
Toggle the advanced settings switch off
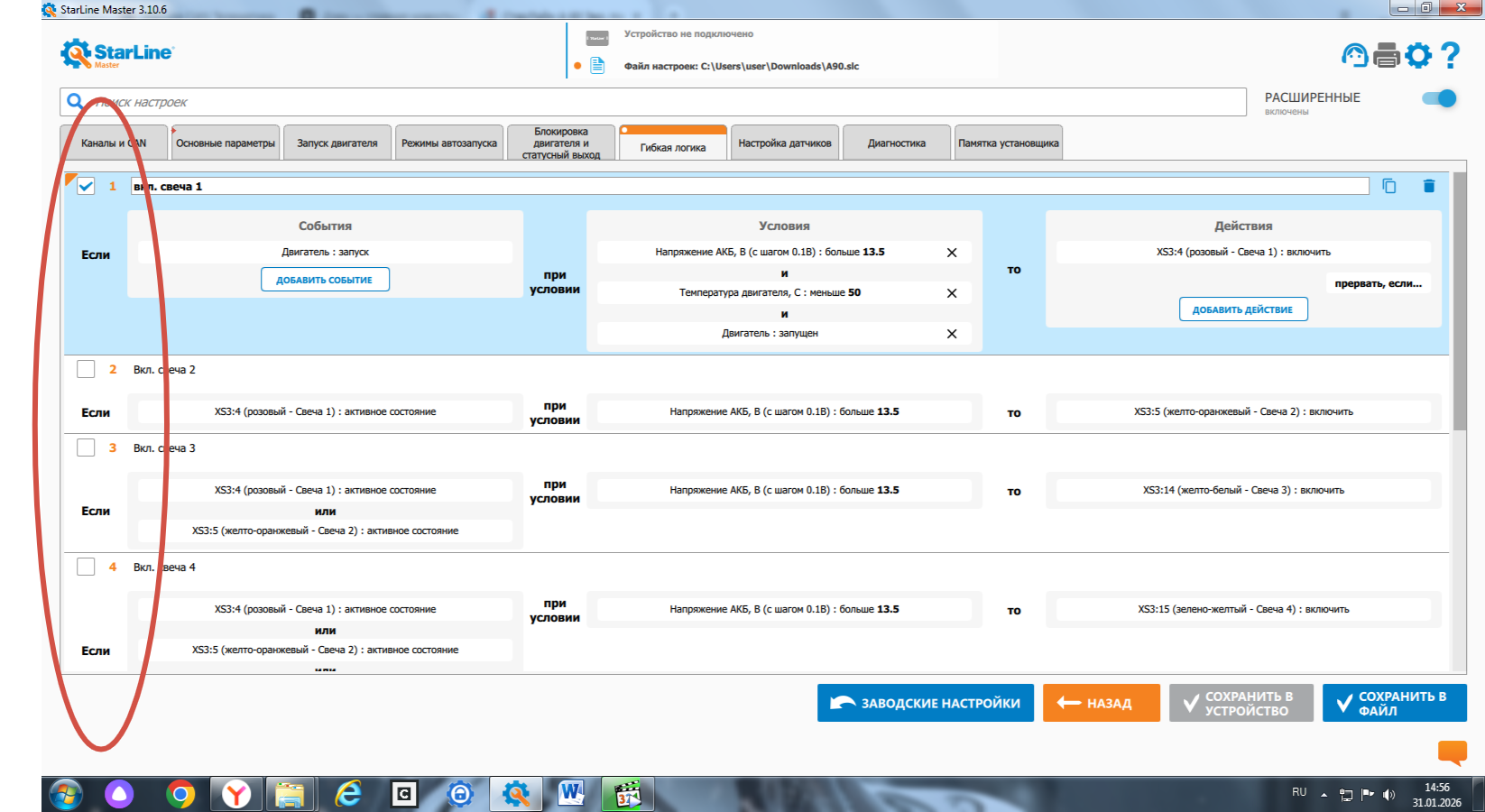tap(1439, 98)
